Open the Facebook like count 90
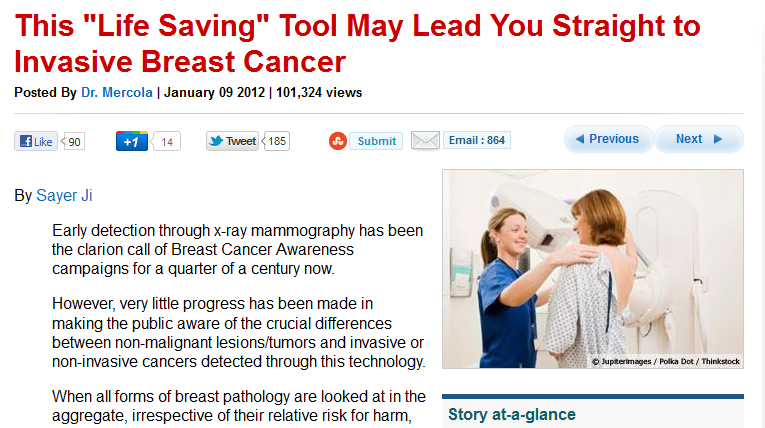Image resolution: width=765 pixels, height=428 pixels. tap(73, 142)
